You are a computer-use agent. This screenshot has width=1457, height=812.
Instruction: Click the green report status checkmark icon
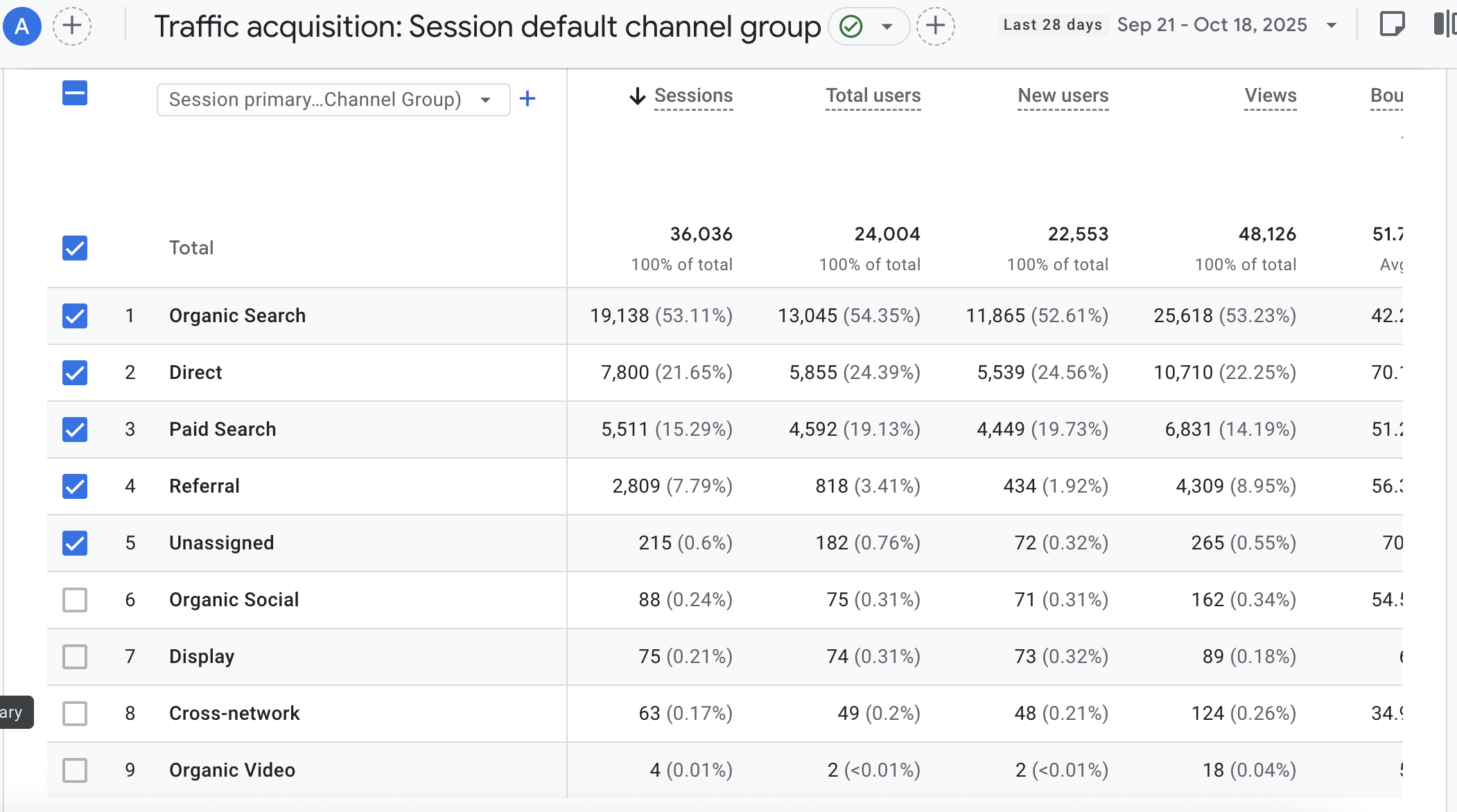pyautogui.click(x=850, y=26)
